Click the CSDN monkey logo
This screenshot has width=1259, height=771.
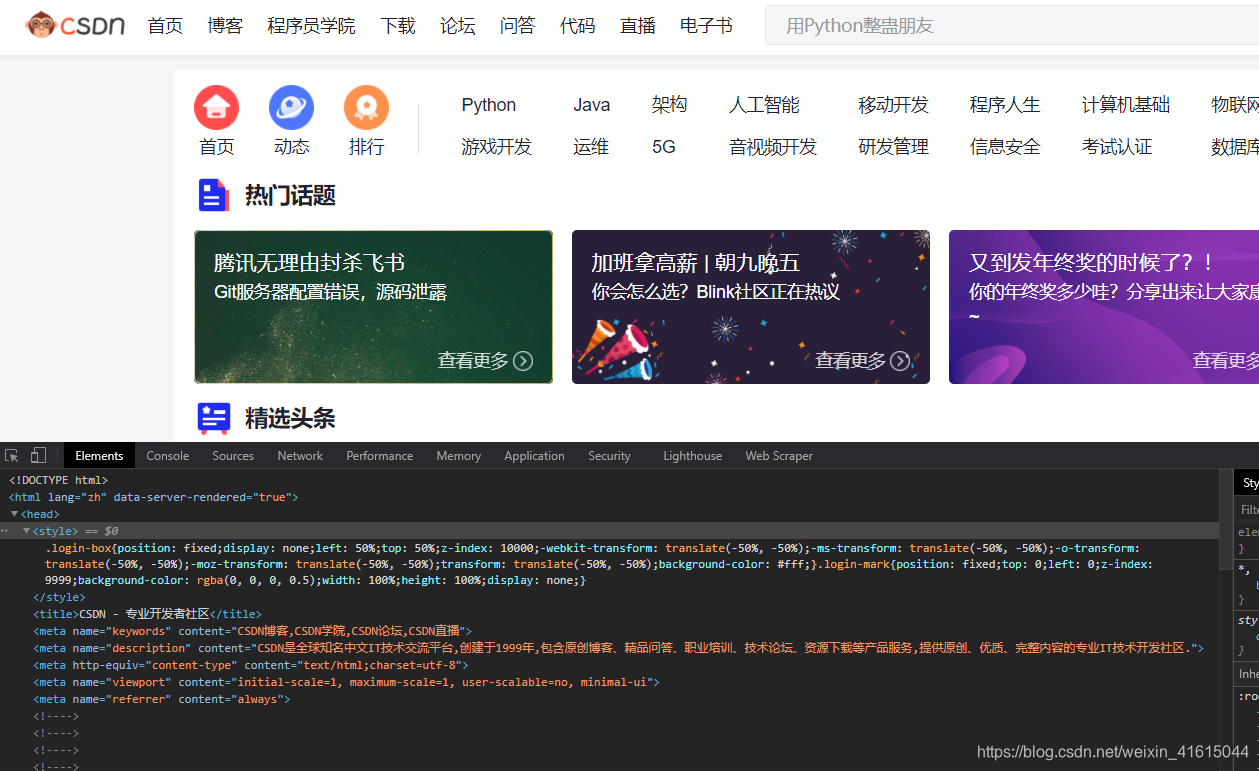[75, 25]
